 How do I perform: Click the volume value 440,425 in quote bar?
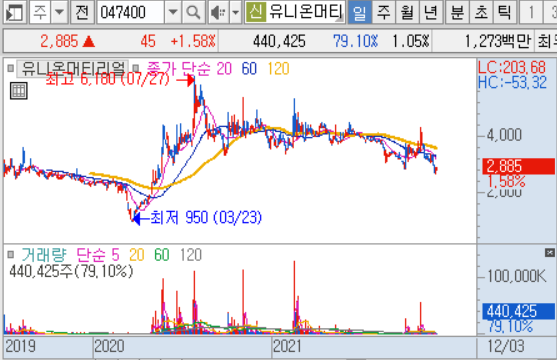279,41
